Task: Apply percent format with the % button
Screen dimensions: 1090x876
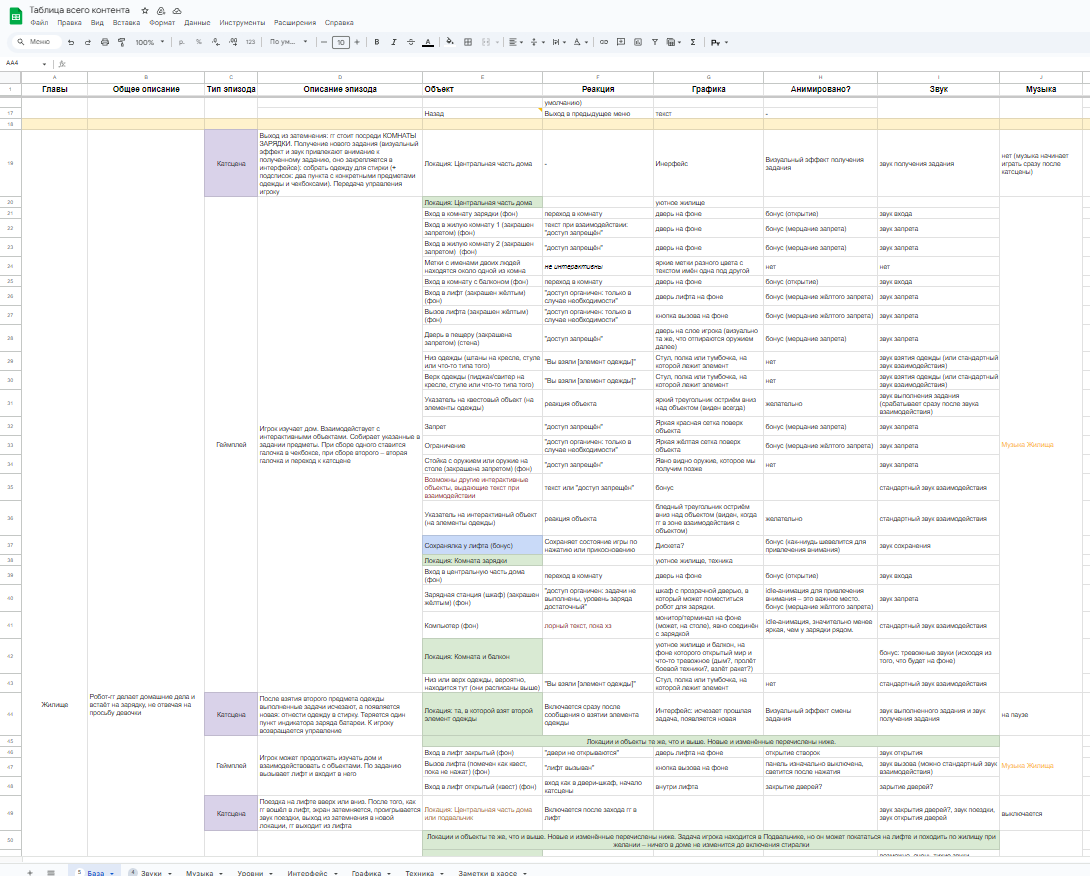Action: (x=199, y=42)
